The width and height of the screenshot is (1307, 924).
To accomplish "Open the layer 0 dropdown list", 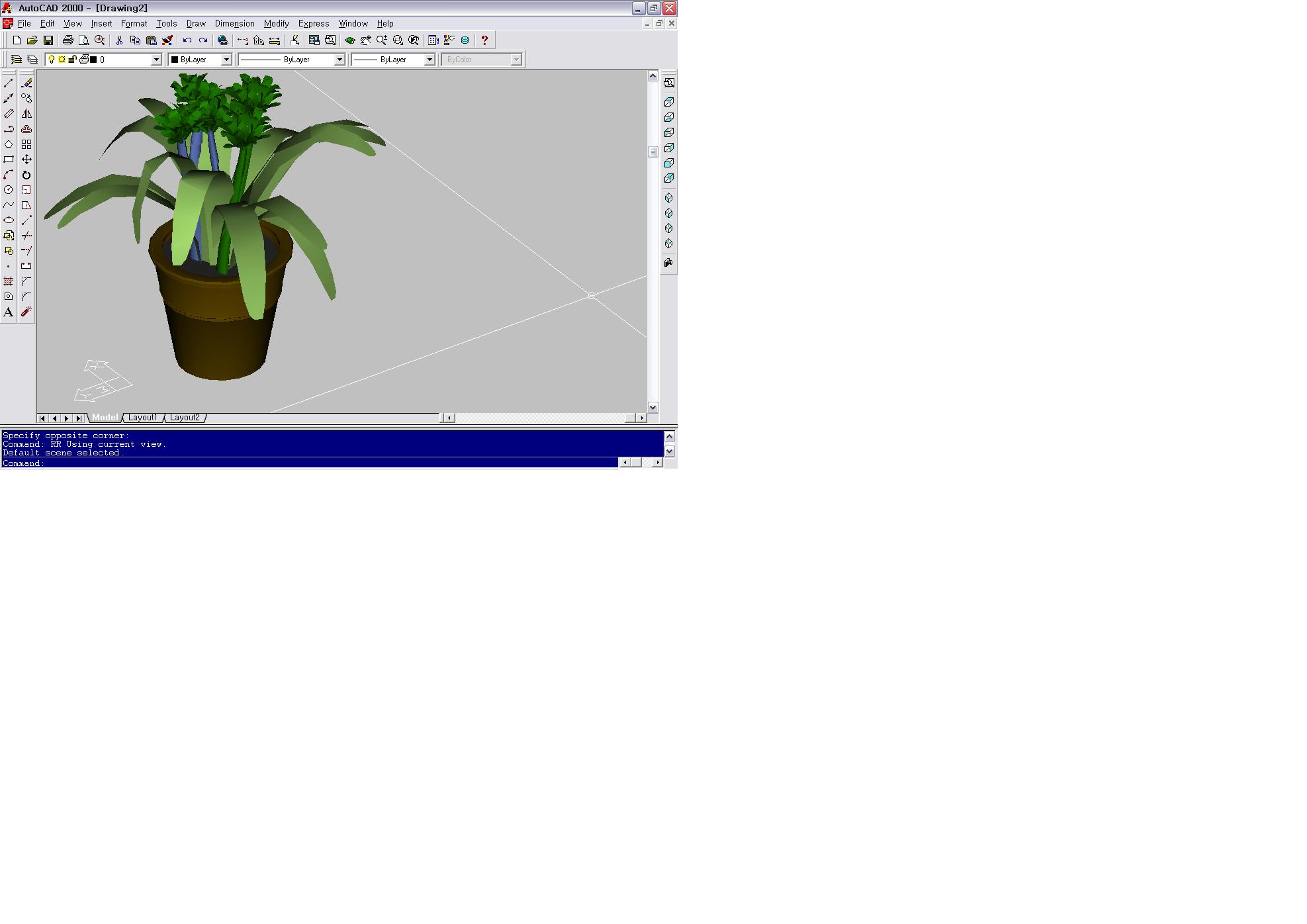I will click(x=157, y=60).
